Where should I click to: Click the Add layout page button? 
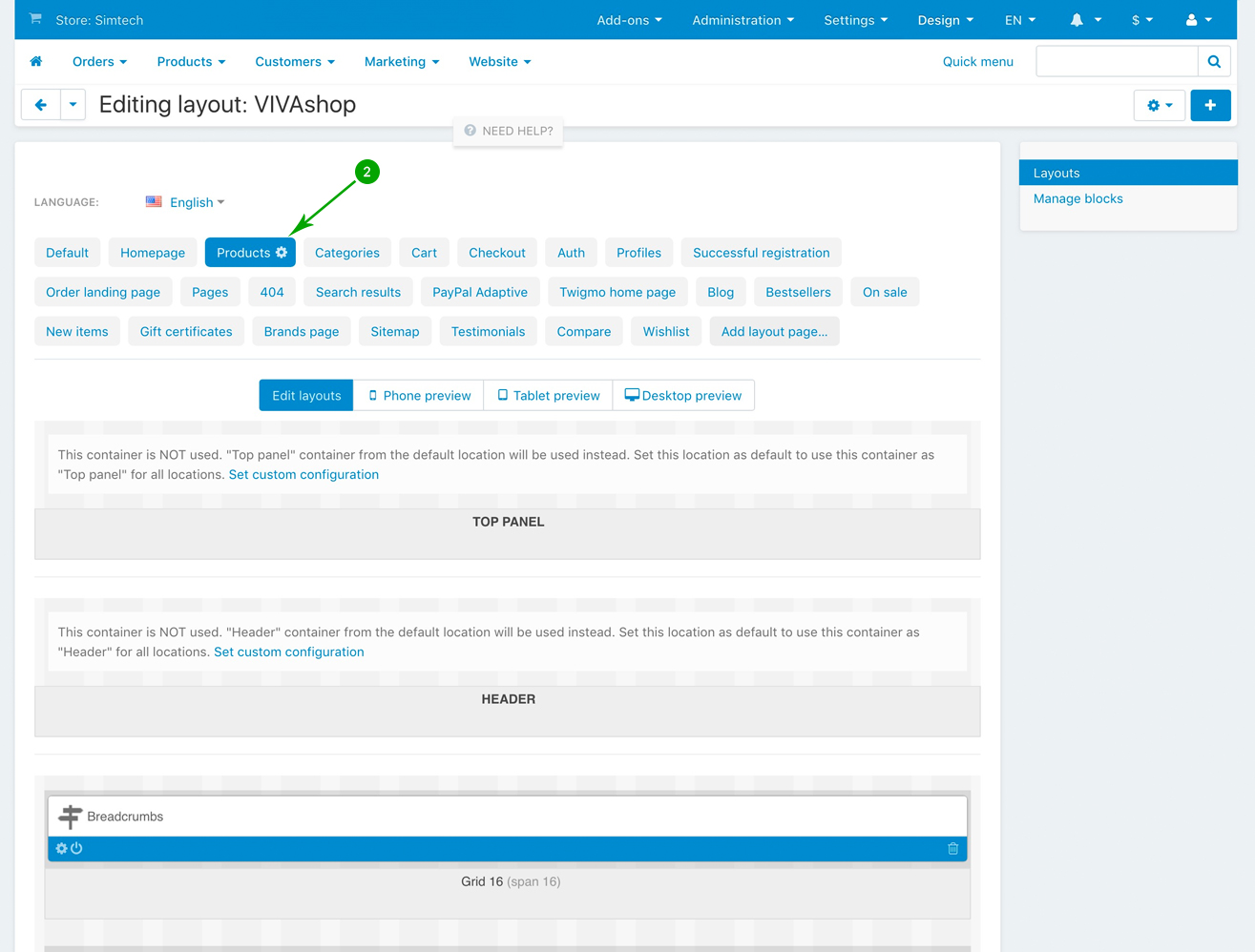click(774, 332)
